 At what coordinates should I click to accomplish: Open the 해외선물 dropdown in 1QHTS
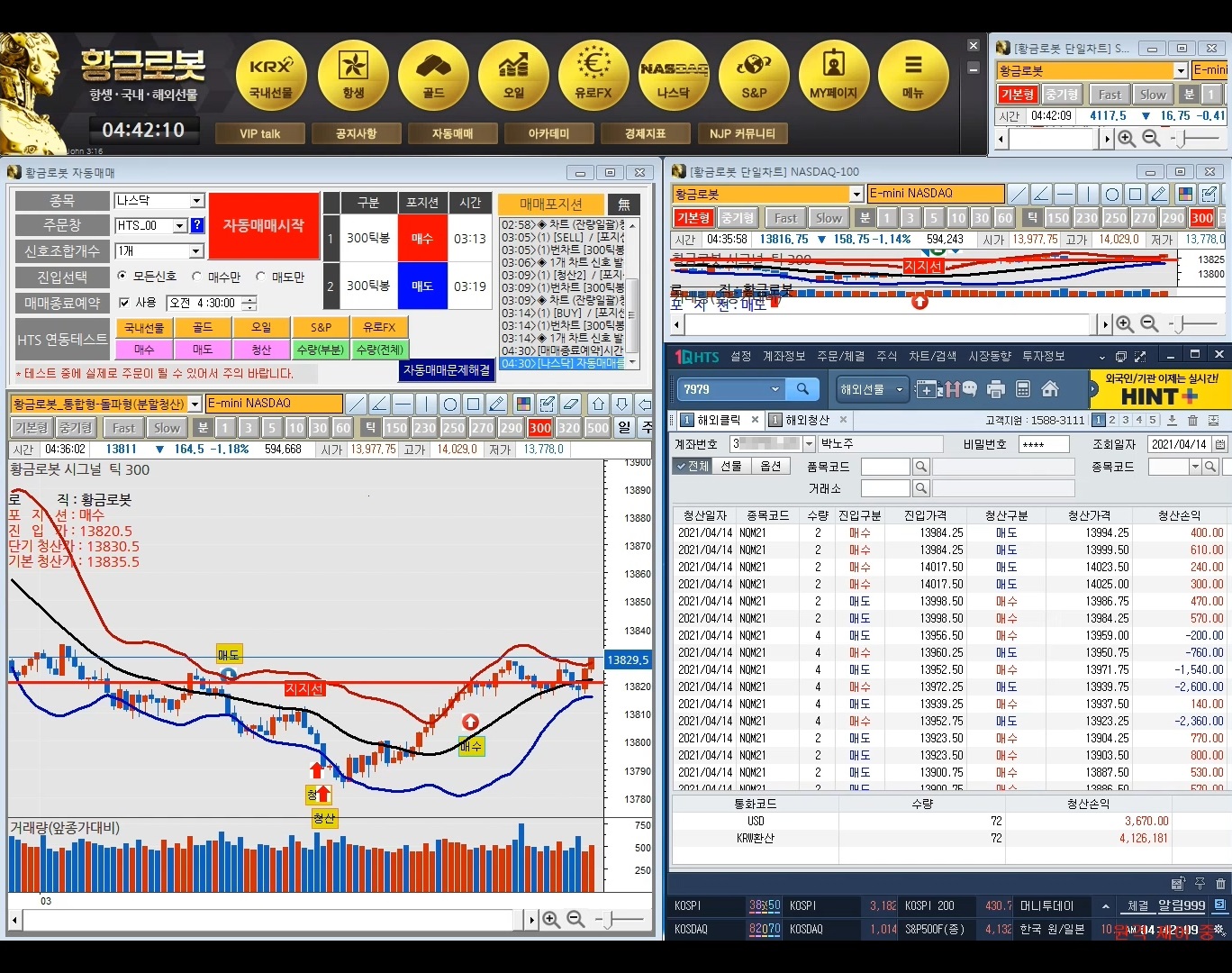(x=871, y=389)
